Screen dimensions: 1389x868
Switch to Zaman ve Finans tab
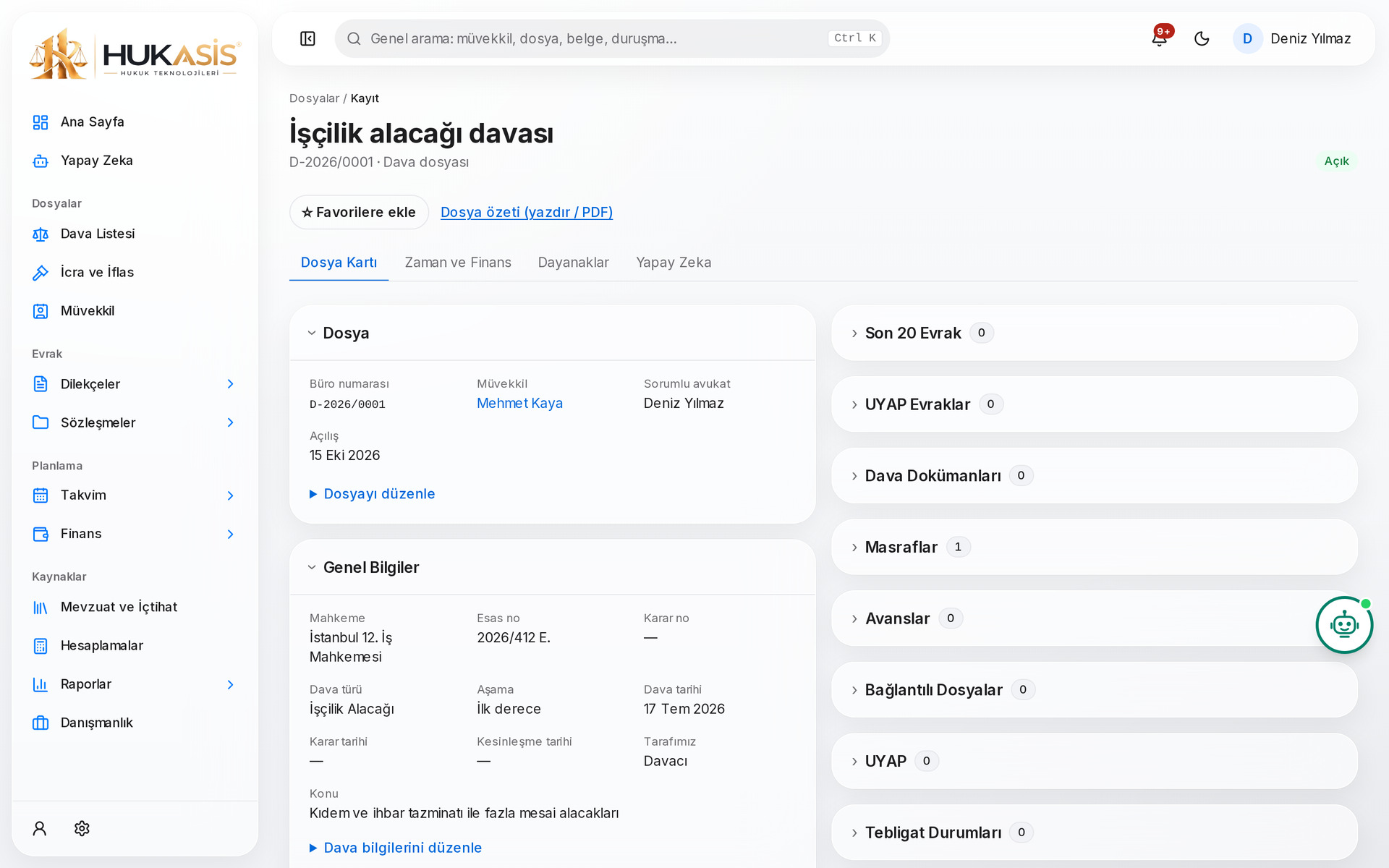pos(458,263)
